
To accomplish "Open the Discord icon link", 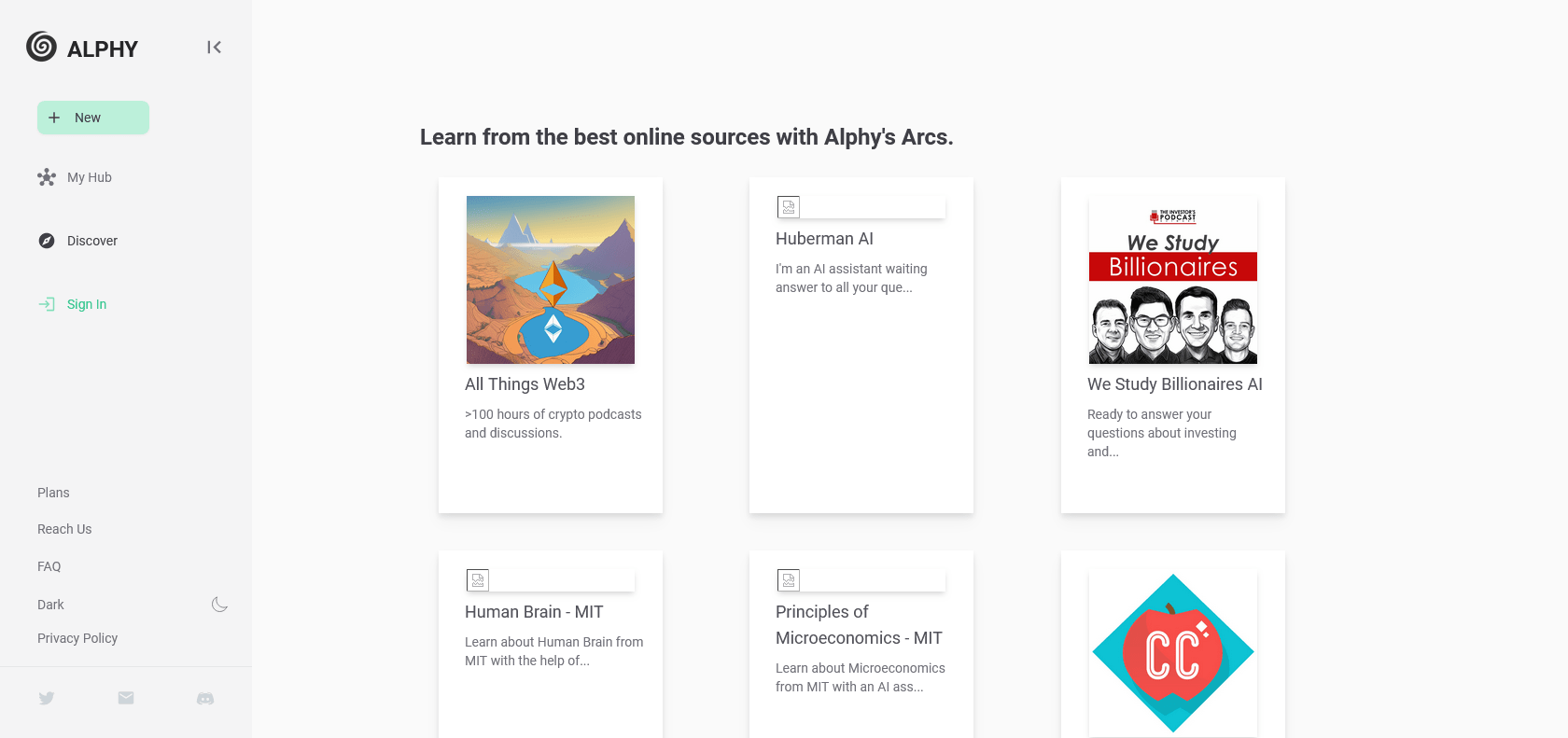I will coord(205,698).
